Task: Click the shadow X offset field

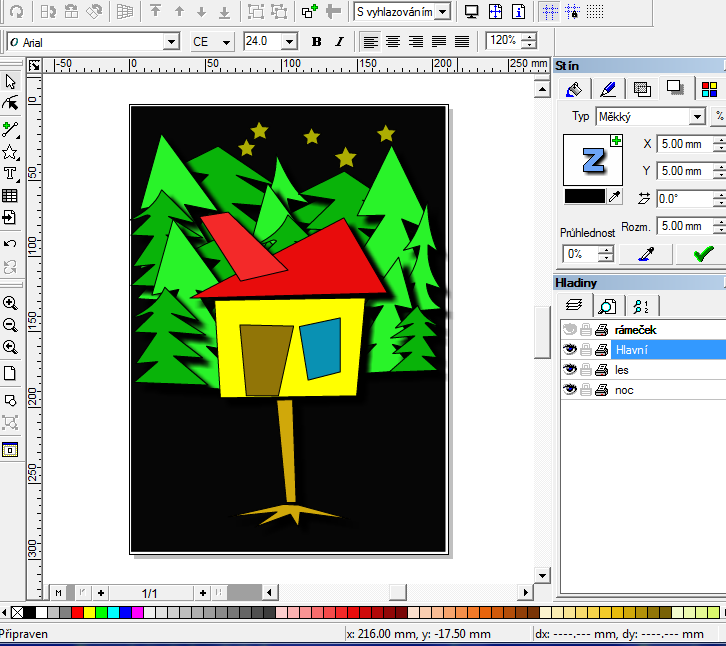Action: point(685,144)
